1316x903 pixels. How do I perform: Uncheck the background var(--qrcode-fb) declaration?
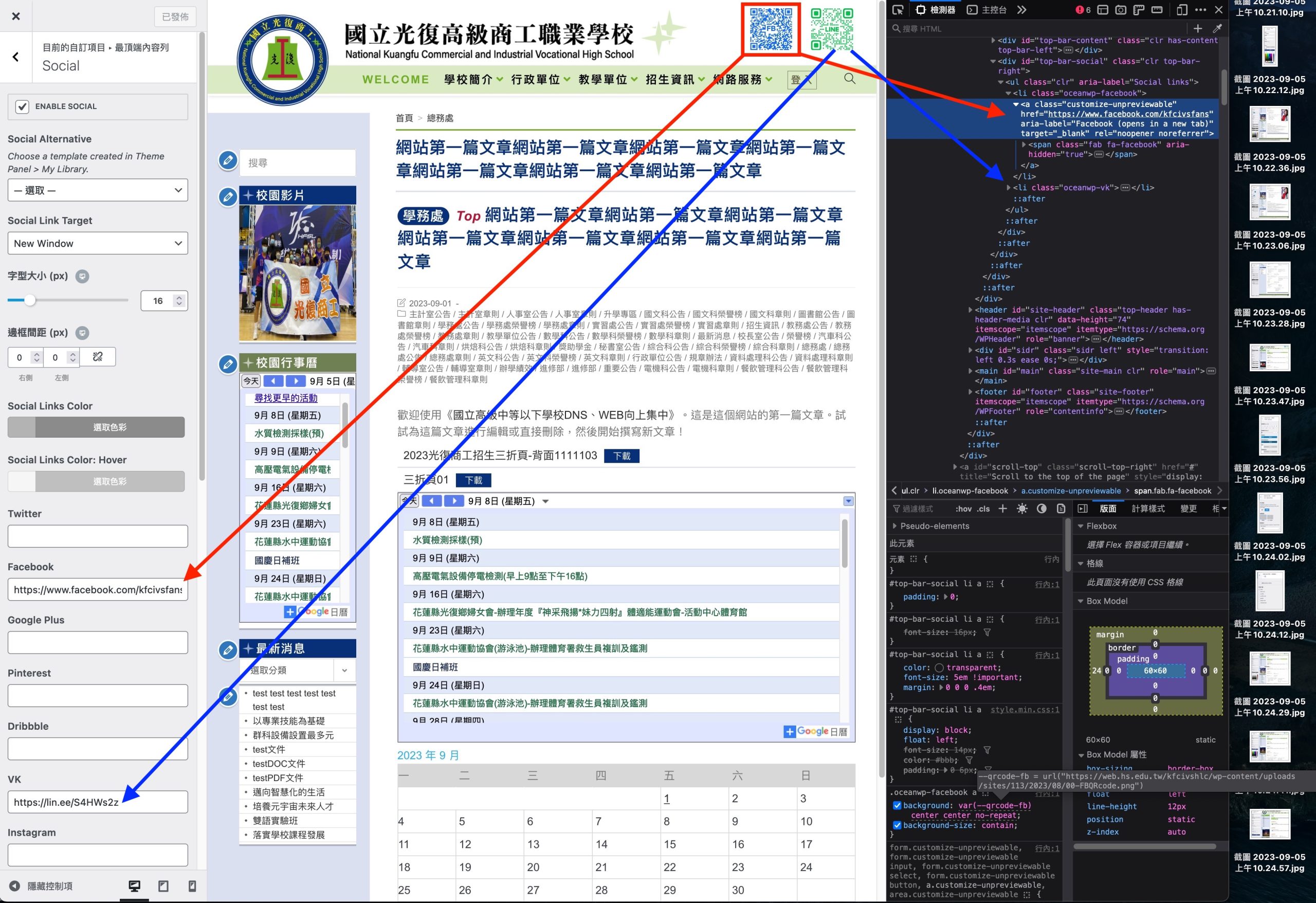[x=897, y=806]
